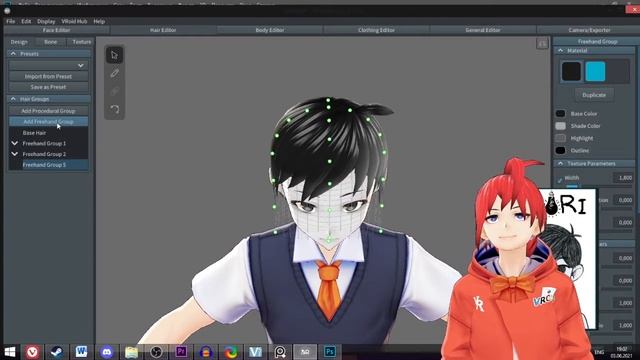Select the arrow selection tool
640x360 pixels.
(x=114, y=55)
